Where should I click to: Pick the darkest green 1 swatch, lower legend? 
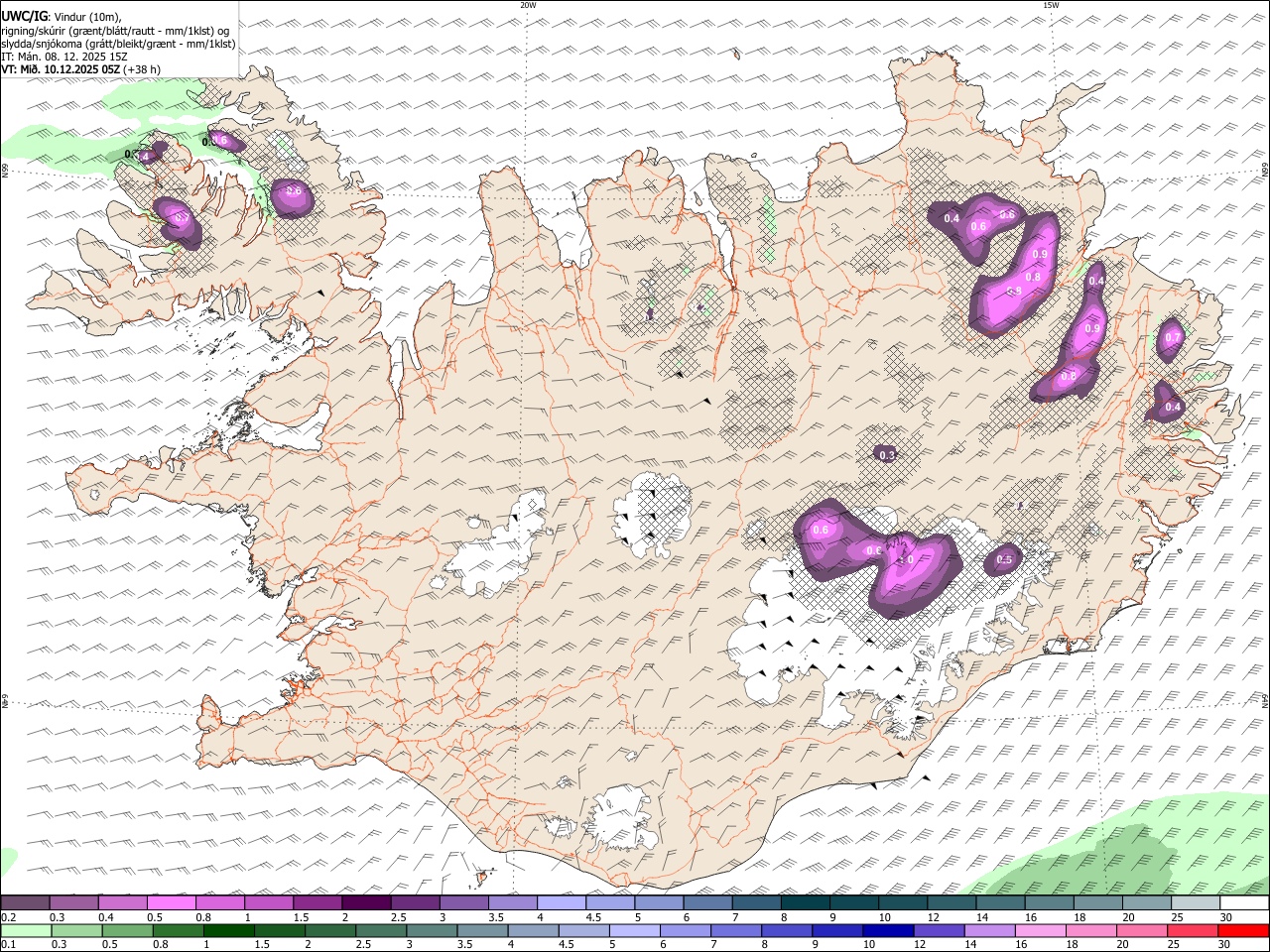pos(230,931)
